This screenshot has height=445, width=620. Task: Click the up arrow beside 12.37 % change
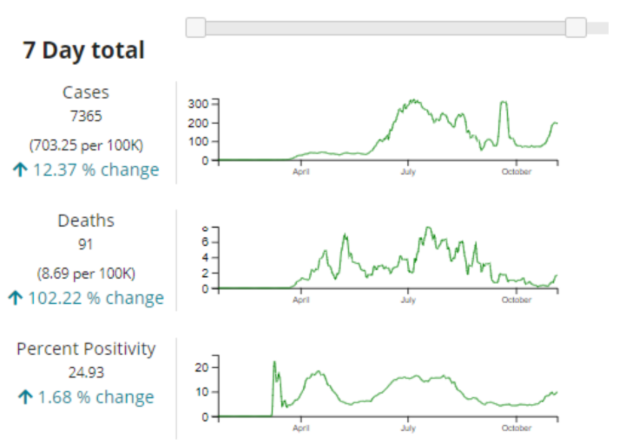19,170
